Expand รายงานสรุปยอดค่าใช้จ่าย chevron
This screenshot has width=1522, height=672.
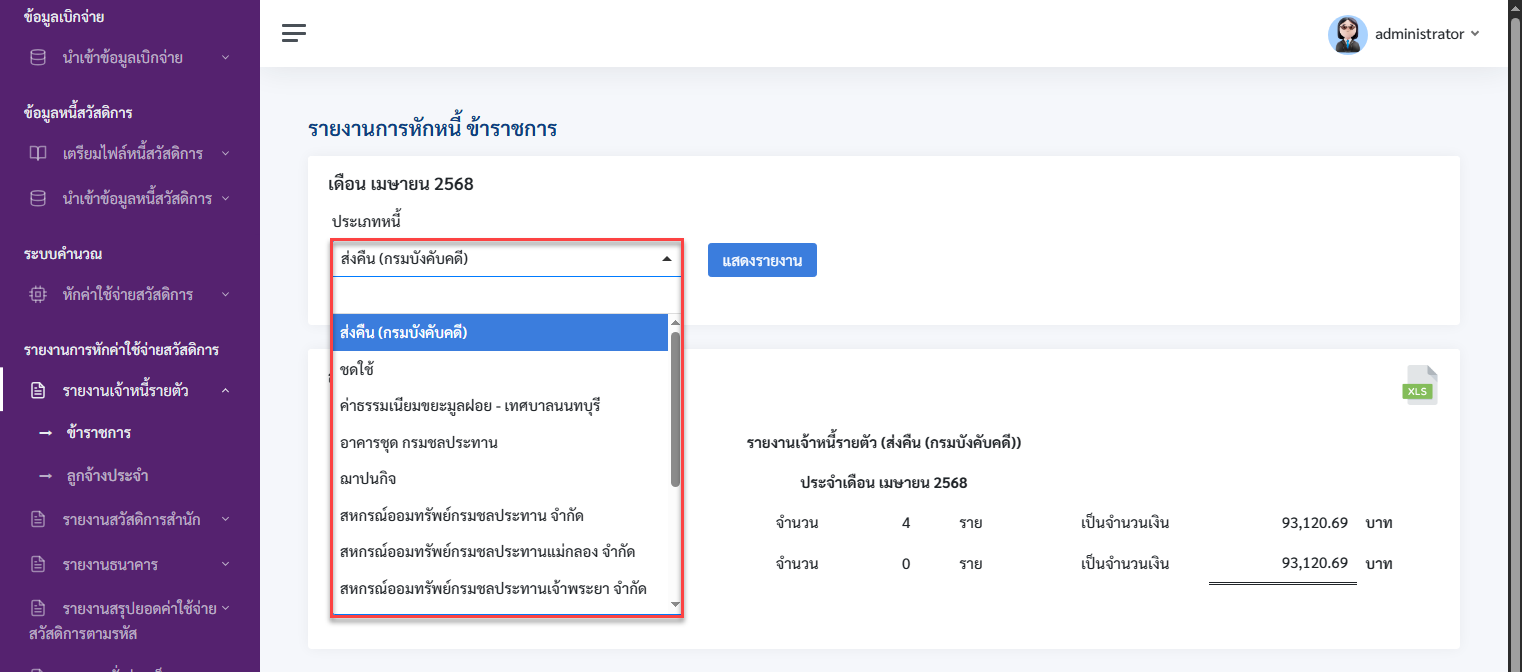pos(225,607)
